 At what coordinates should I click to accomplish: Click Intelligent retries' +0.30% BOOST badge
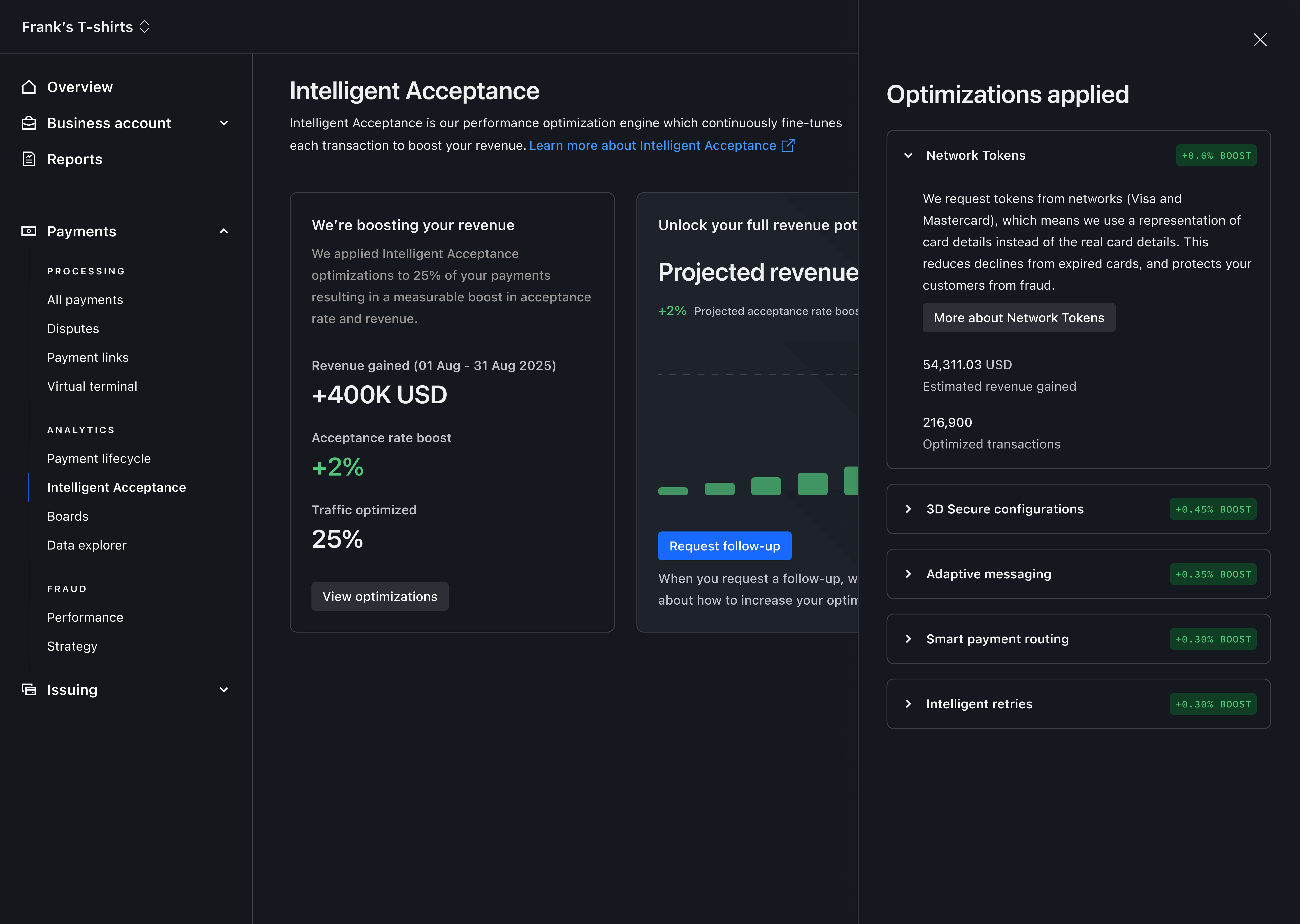(1213, 704)
